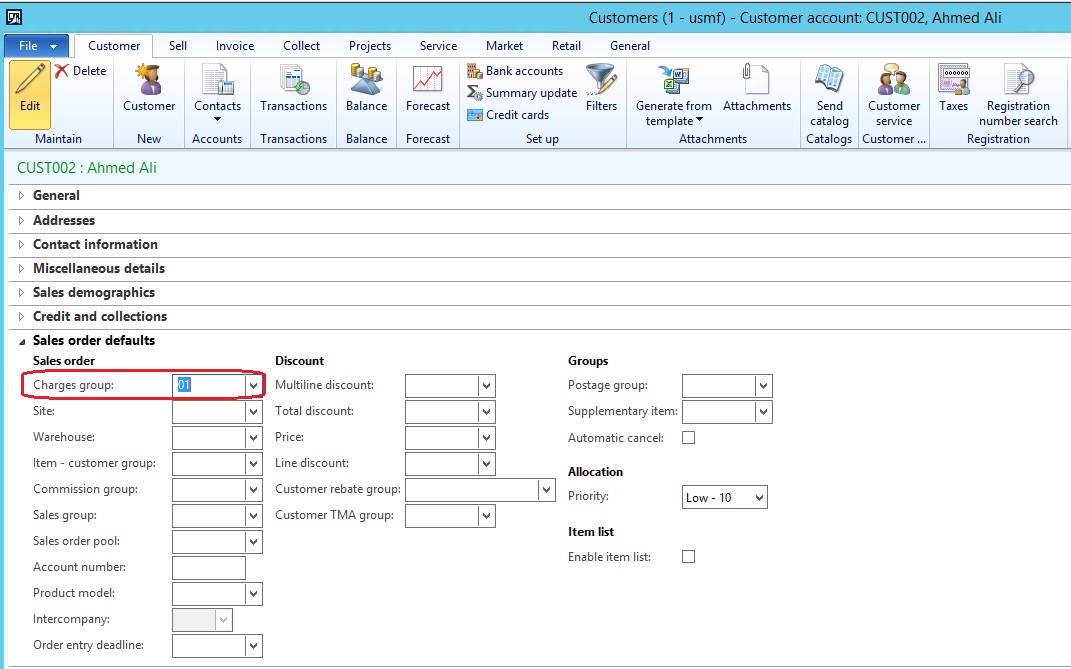This screenshot has height=669, width=1071.
Task: Open the Charges group dropdown
Action: click(x=255, y=385)
